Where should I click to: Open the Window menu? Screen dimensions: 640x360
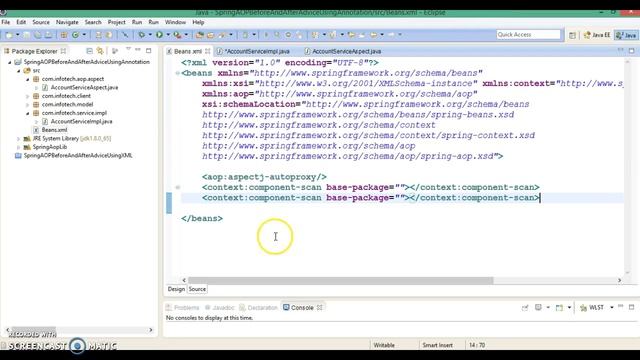pyautogui.click(x=175, y=22)
